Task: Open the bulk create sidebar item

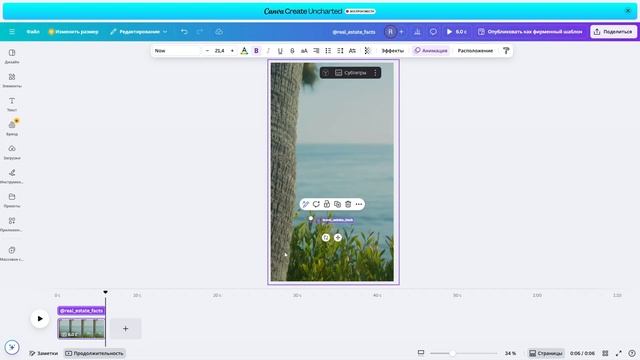Action: [x=12, y=253]
